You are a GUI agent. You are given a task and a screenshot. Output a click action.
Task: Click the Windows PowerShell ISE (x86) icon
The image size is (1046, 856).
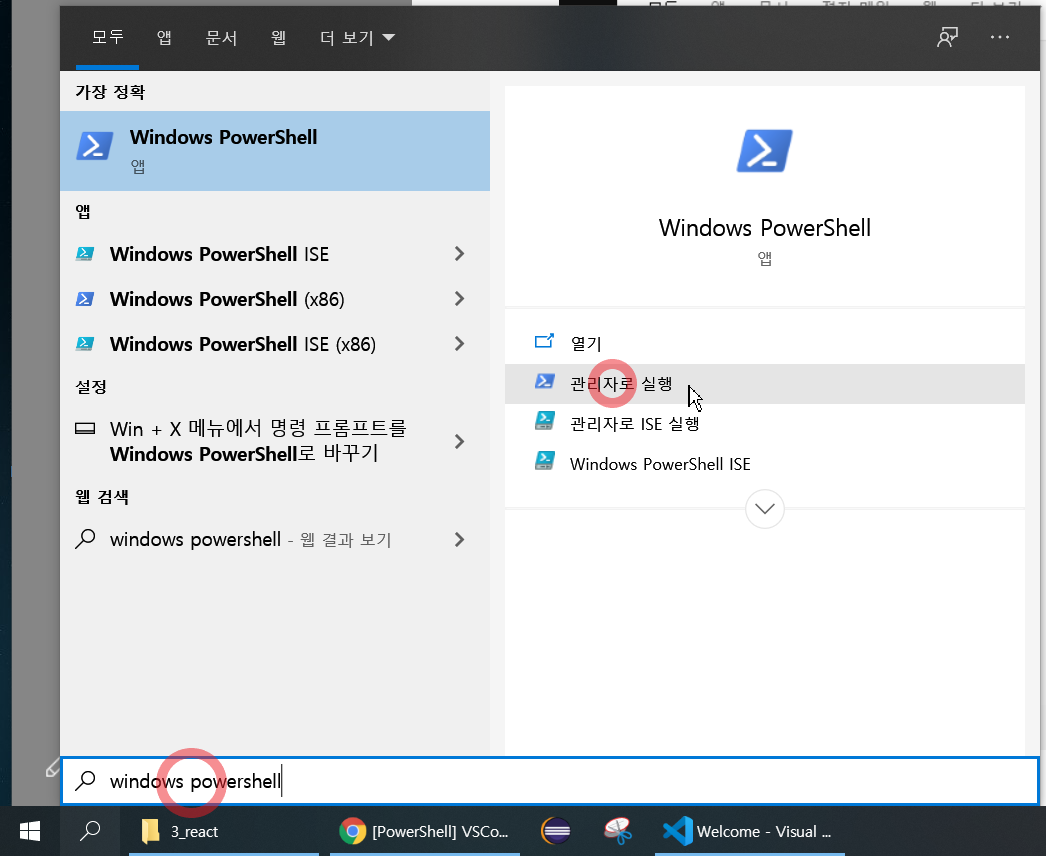[x=85, y=344]
